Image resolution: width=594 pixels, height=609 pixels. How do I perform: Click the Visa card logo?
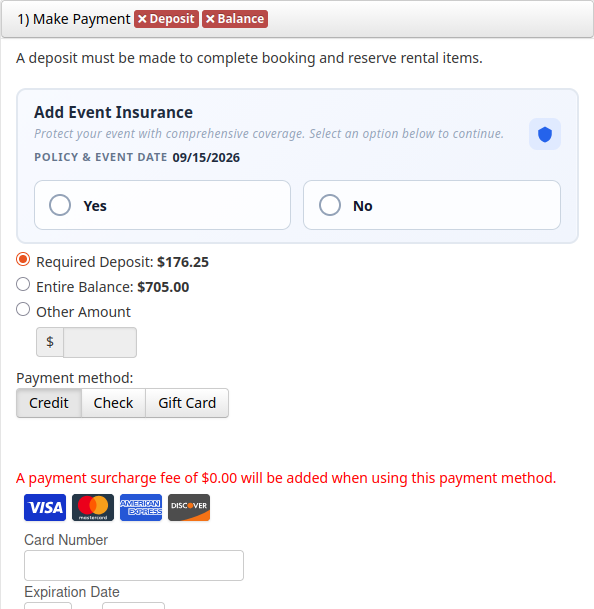click(45, 507)
